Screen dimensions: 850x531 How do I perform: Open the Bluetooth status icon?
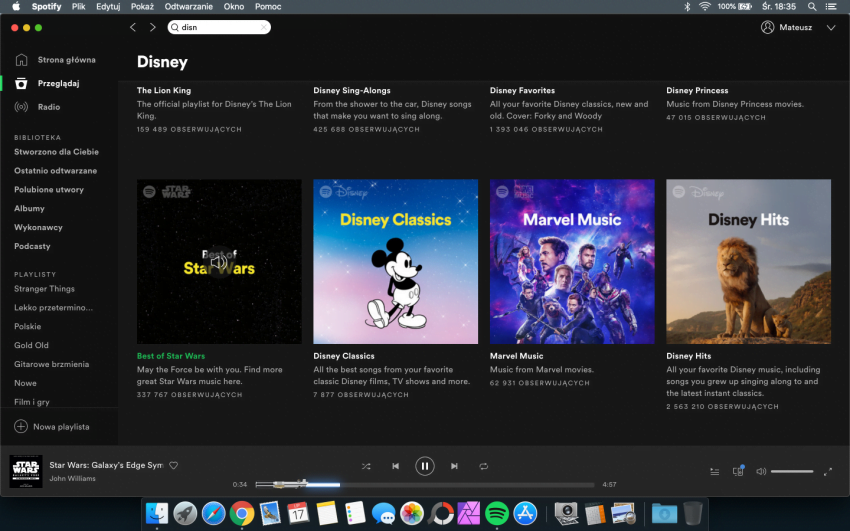click(687, 7)
